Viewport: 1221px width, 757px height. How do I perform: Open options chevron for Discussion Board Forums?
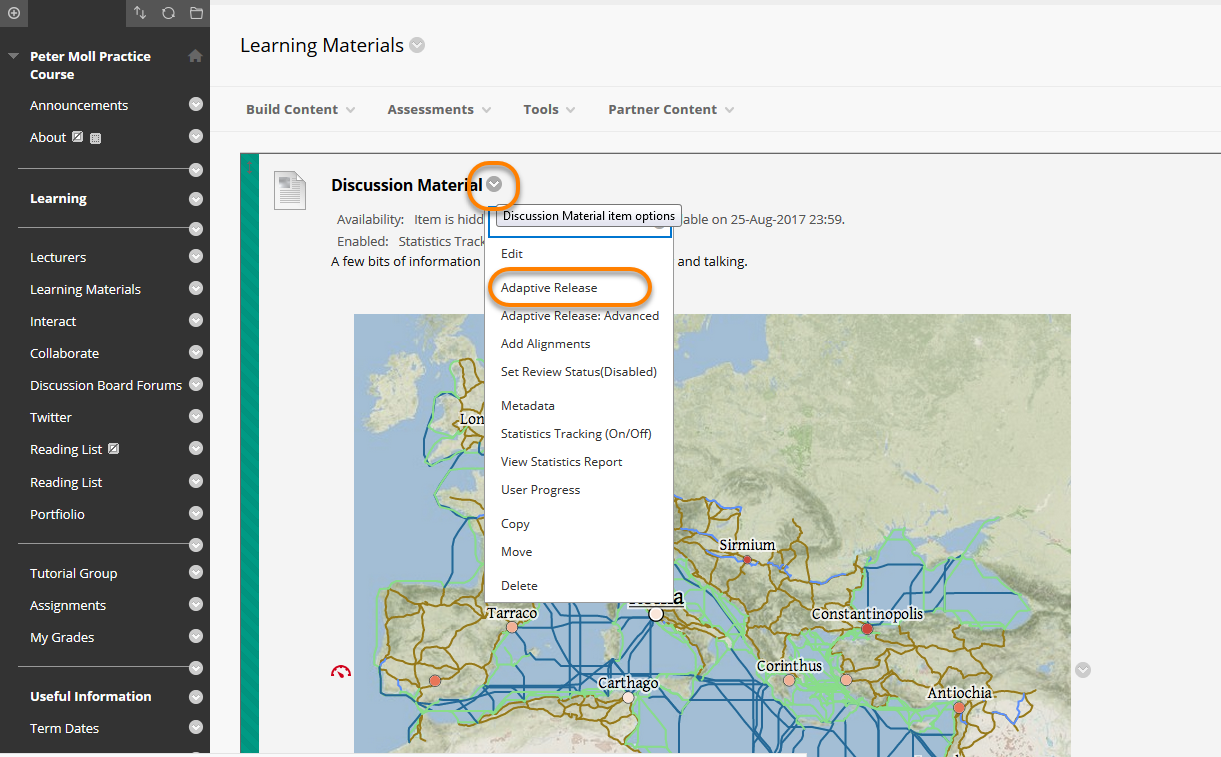(x=196, y=384)
